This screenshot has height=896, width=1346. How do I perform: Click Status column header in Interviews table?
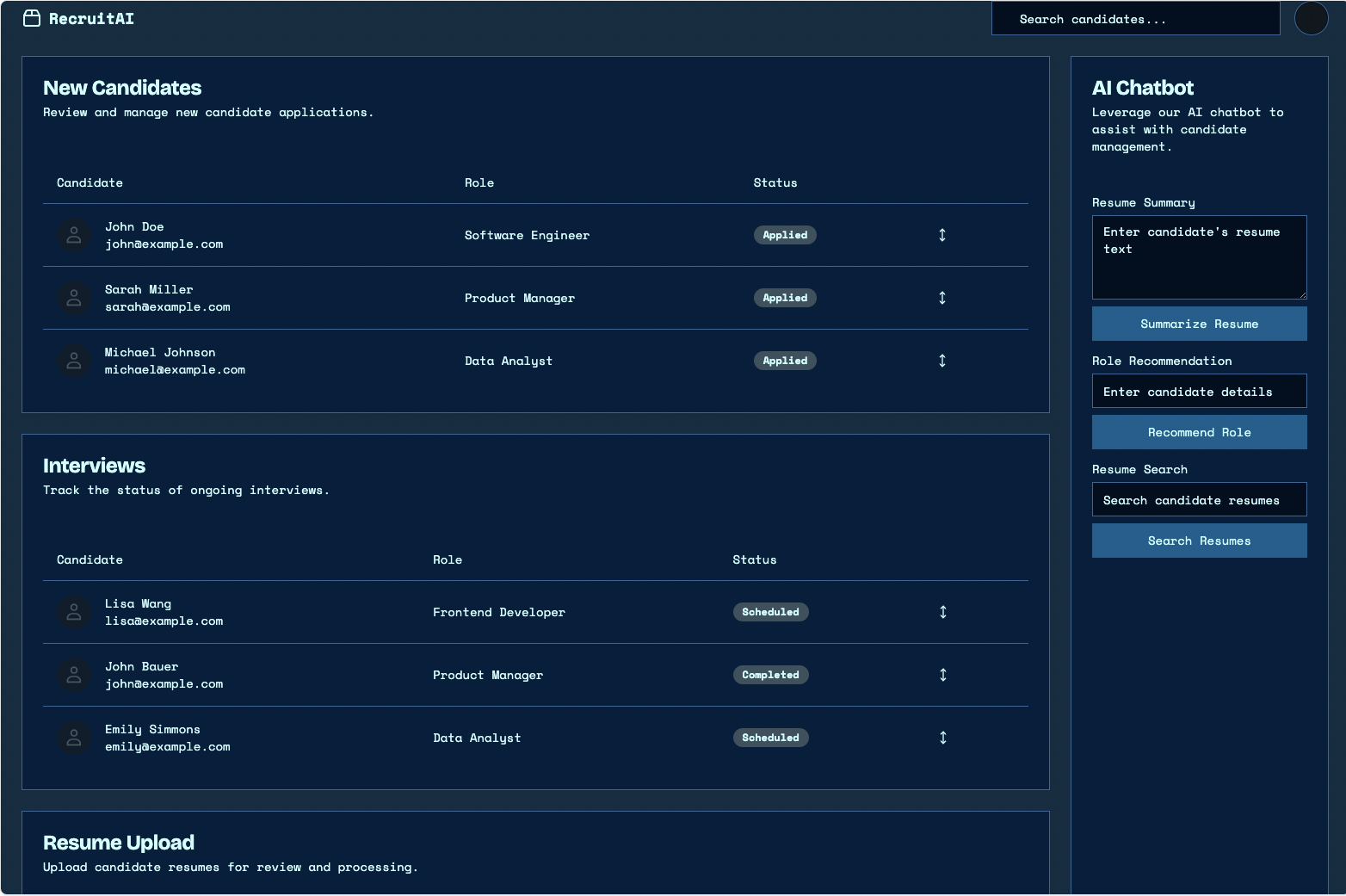(x=755, y=559)
